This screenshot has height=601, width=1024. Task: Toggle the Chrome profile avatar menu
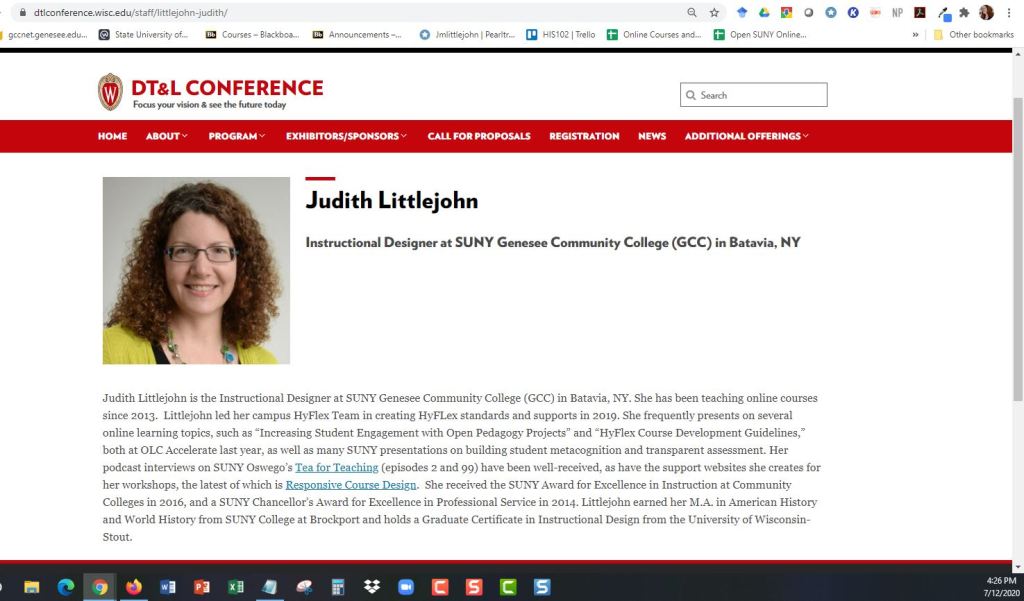(984, 13)
